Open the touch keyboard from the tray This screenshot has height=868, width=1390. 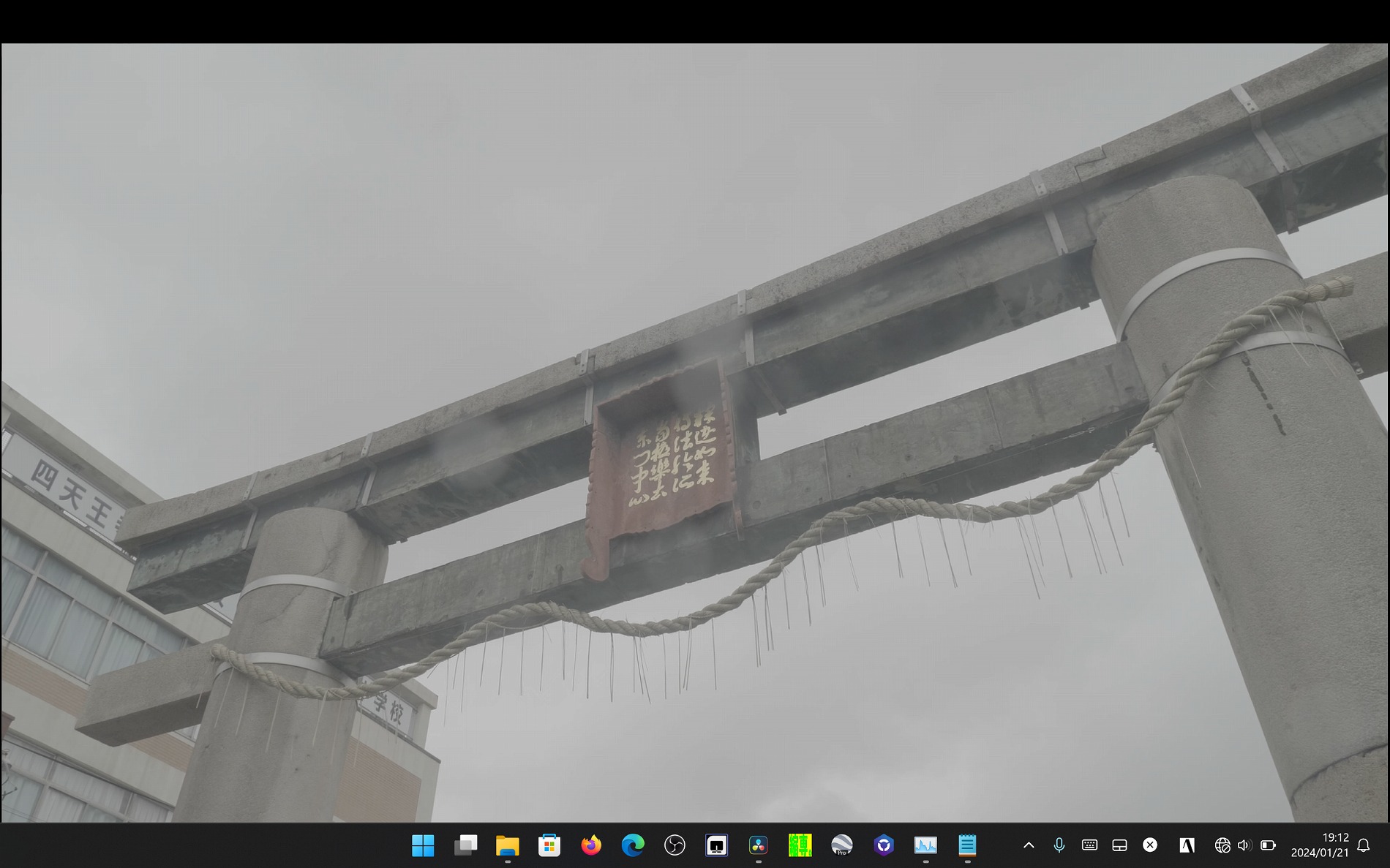click(x=1089, y=845)
